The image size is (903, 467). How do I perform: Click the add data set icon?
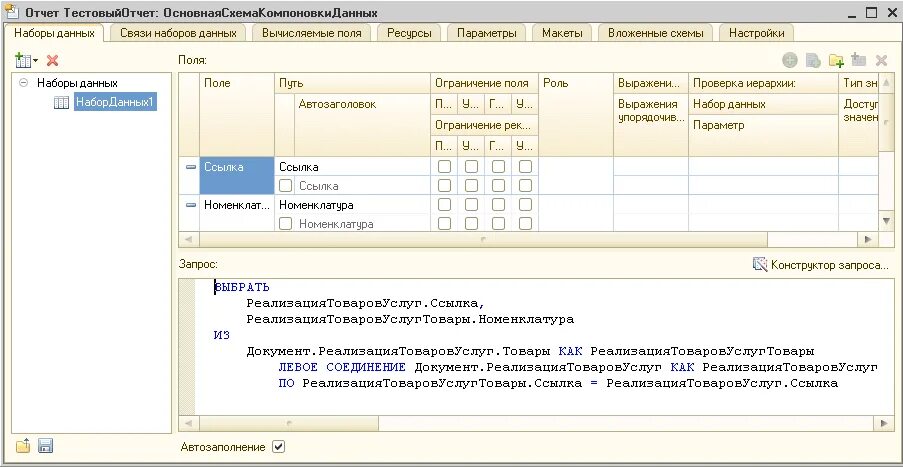22,60
